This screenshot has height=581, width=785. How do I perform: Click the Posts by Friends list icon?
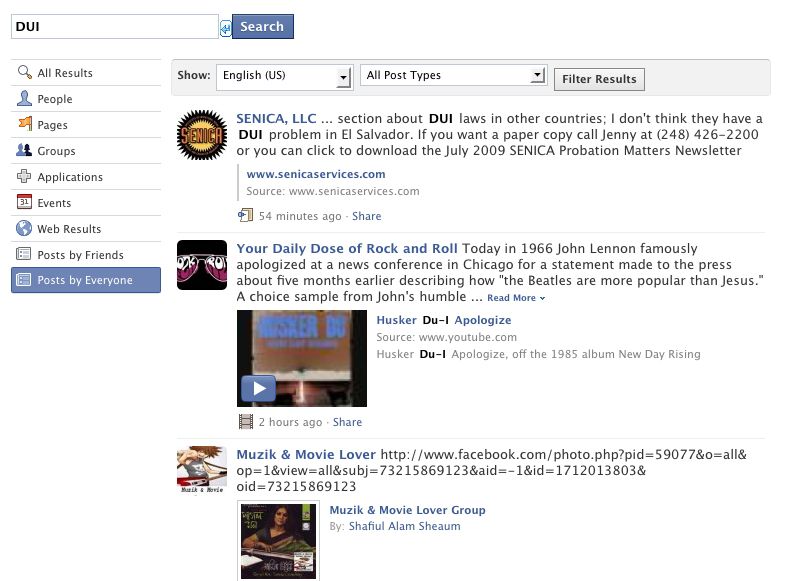coord(24,254)
